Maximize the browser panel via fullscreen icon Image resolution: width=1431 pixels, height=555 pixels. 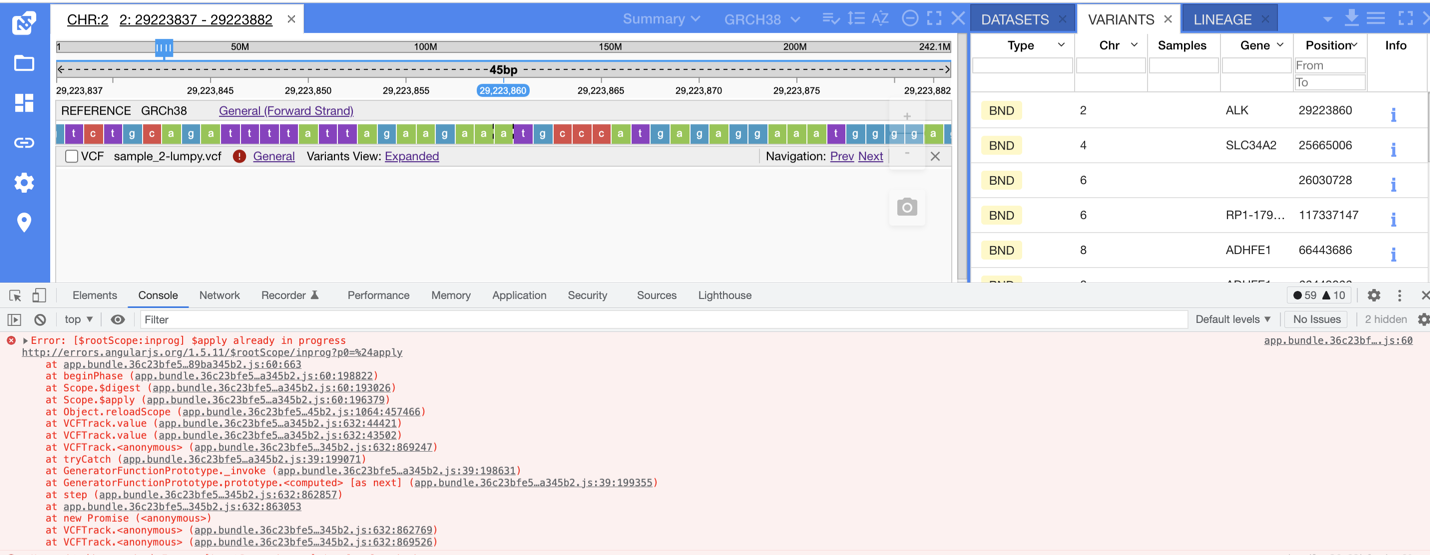[934, 19]
